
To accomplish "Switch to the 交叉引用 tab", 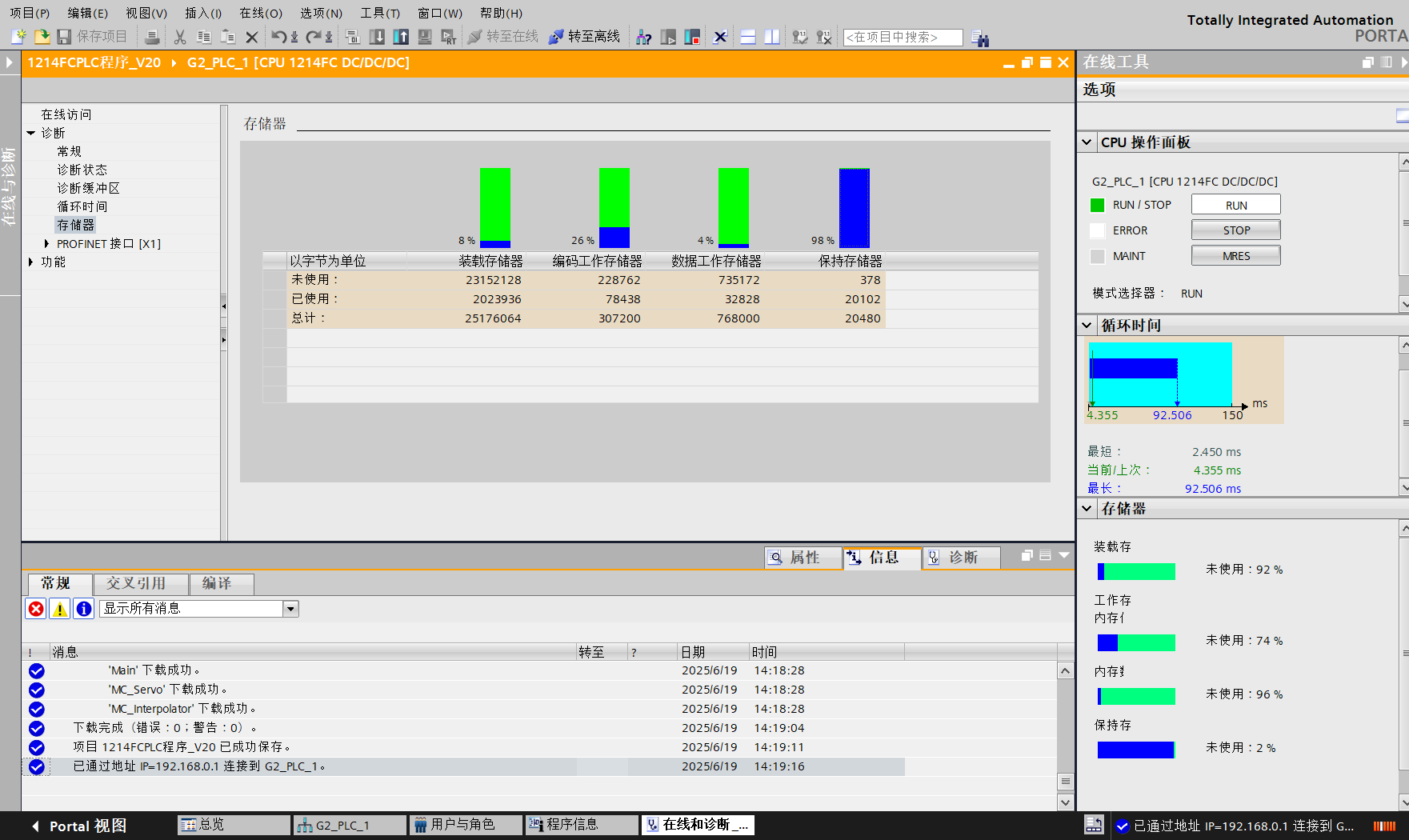I will 140,583.
